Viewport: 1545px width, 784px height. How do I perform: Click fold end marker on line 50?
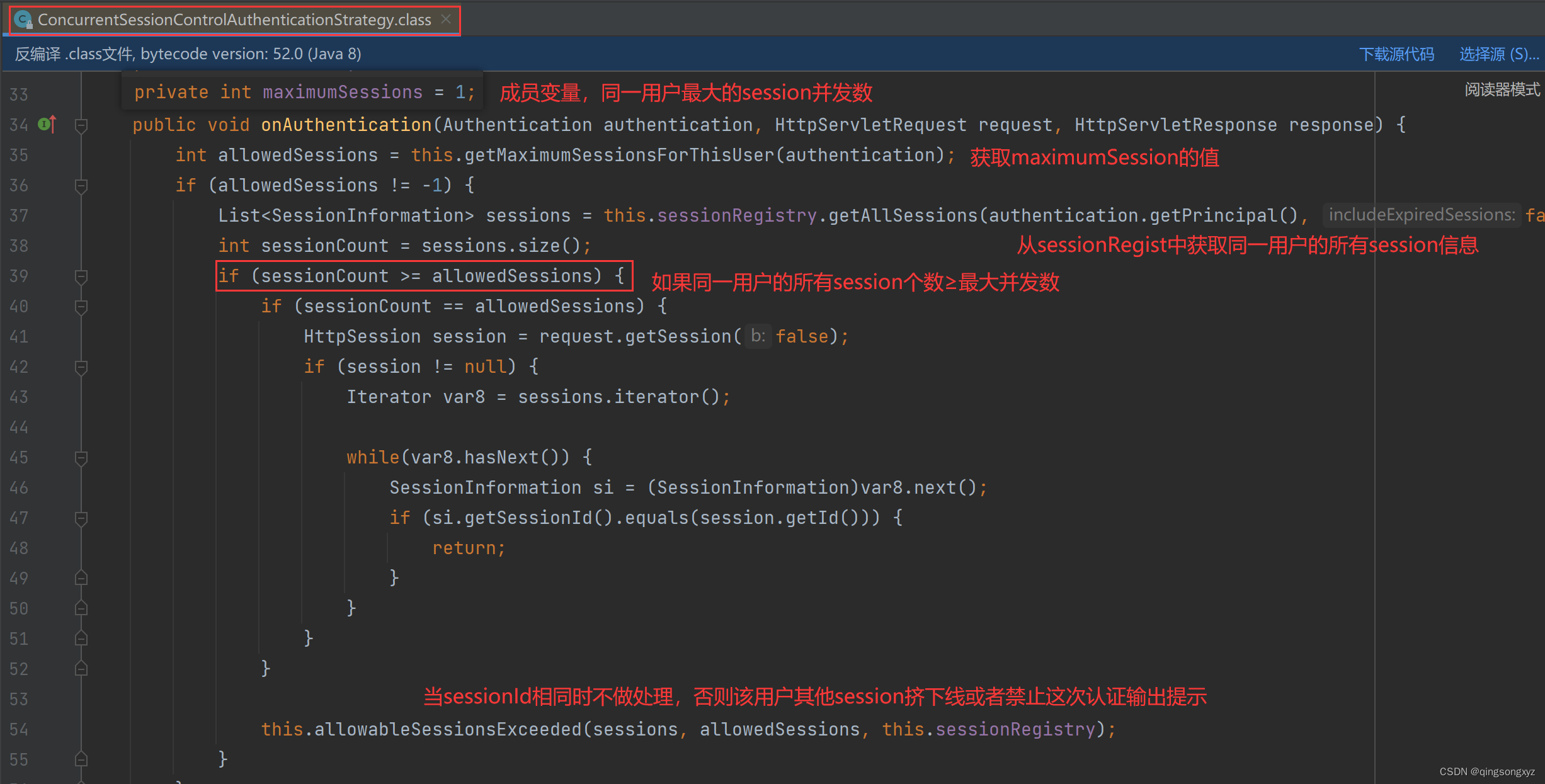(x=81, y=608)
